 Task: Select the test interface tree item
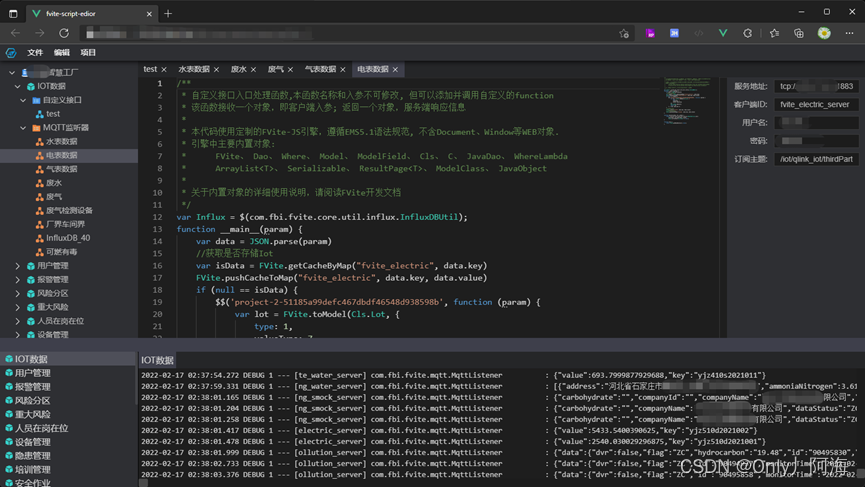click(x=53, y=114)
